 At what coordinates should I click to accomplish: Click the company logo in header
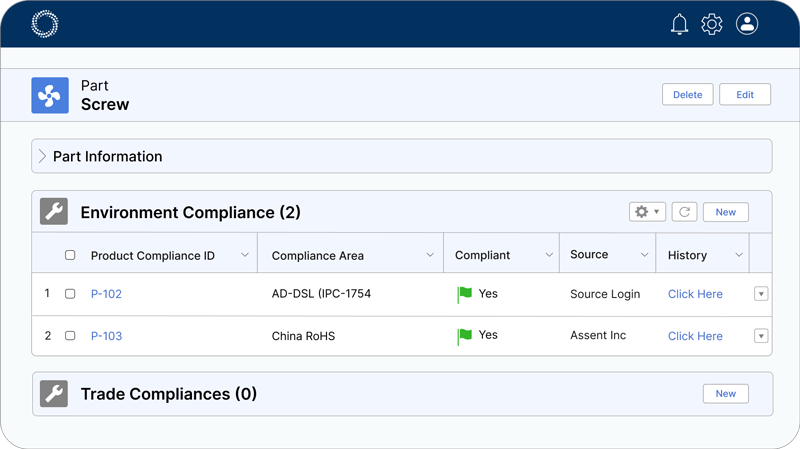[x=45, y=24]
